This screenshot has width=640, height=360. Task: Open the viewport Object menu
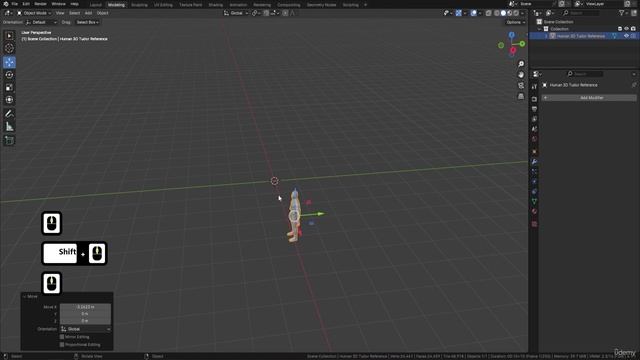tap(102, 13)
